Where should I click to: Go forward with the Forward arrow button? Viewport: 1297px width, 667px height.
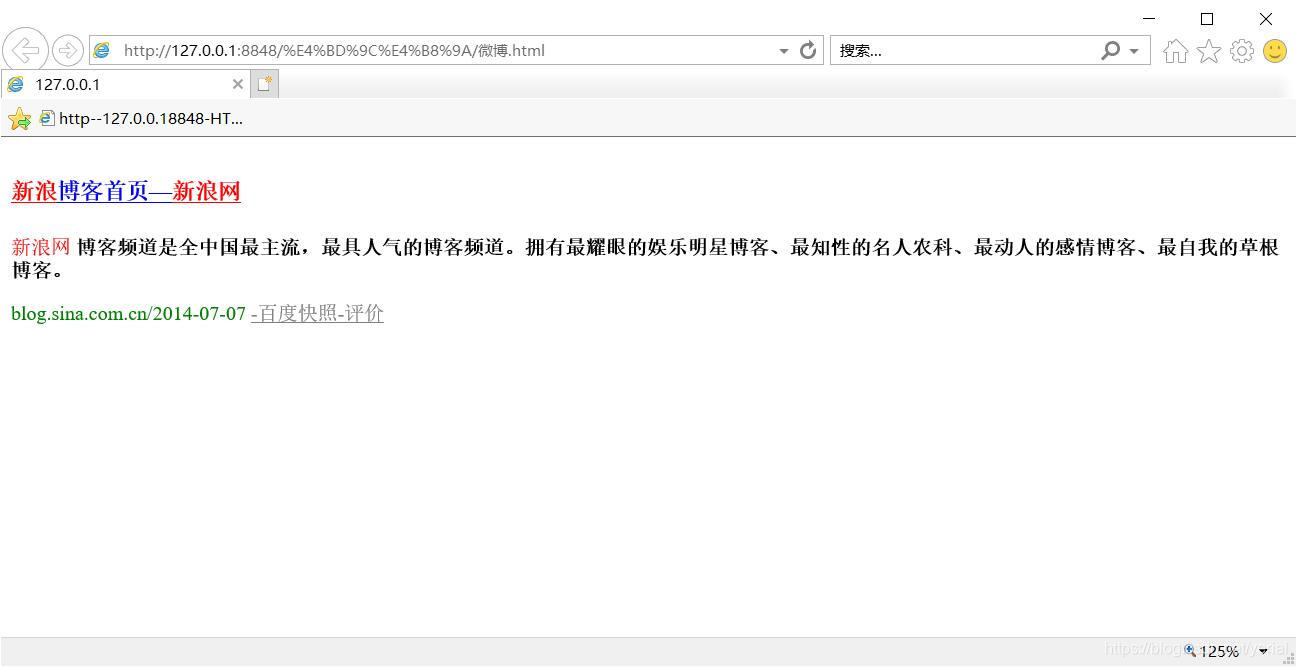pos(68,50)
